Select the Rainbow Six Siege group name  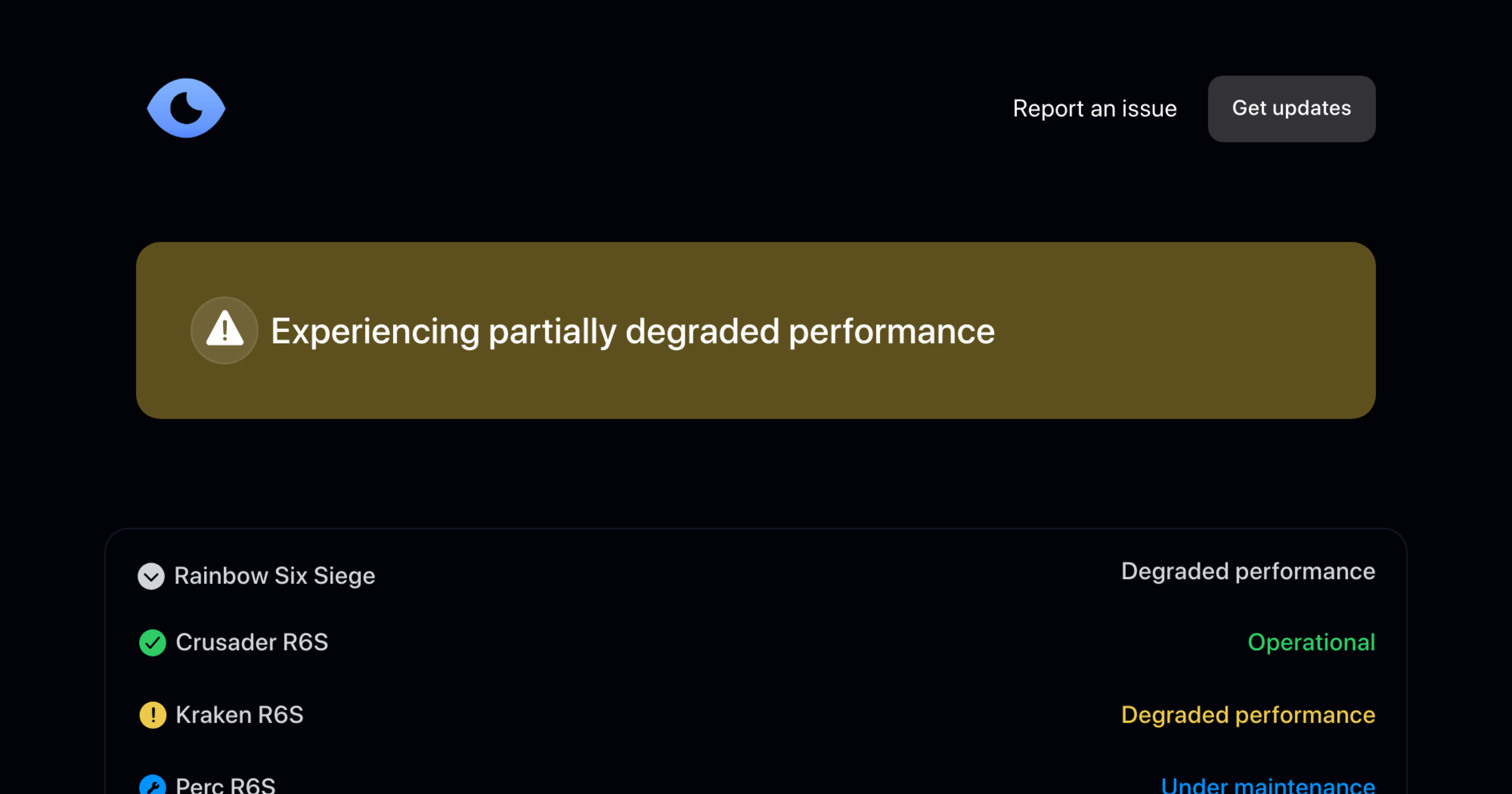click(275, 576)
